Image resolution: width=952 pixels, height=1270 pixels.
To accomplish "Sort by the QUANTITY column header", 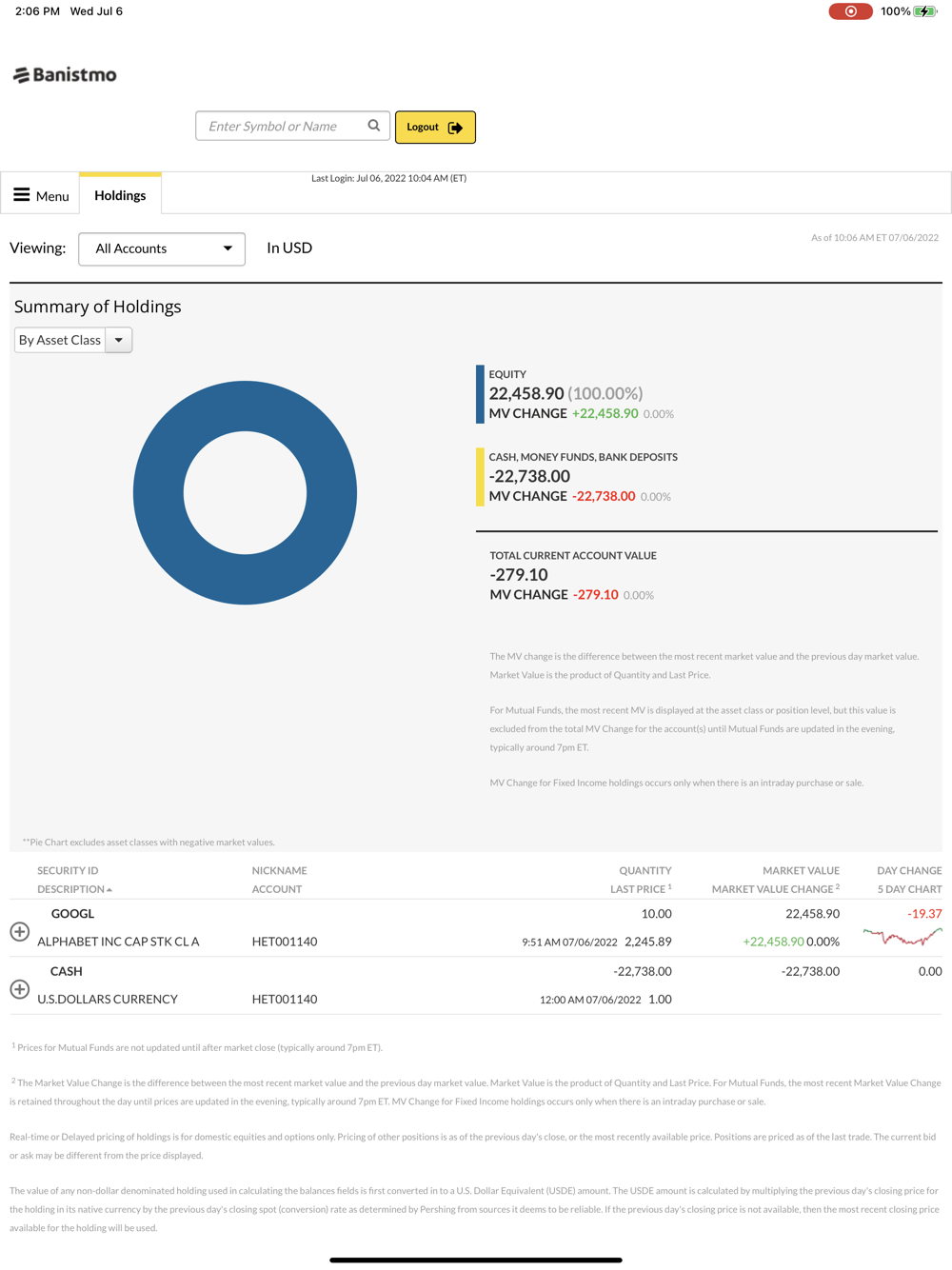I will point(645,870).
